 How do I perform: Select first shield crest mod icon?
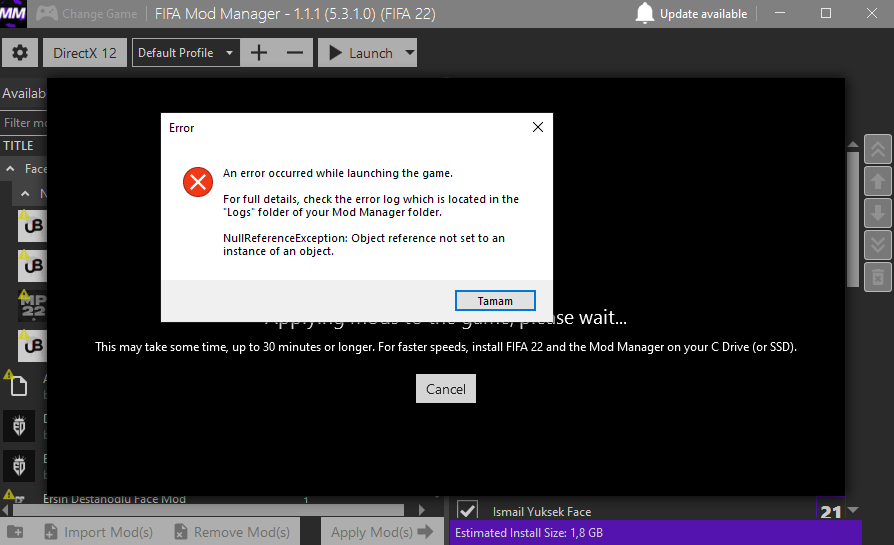(x=19, y=426)
